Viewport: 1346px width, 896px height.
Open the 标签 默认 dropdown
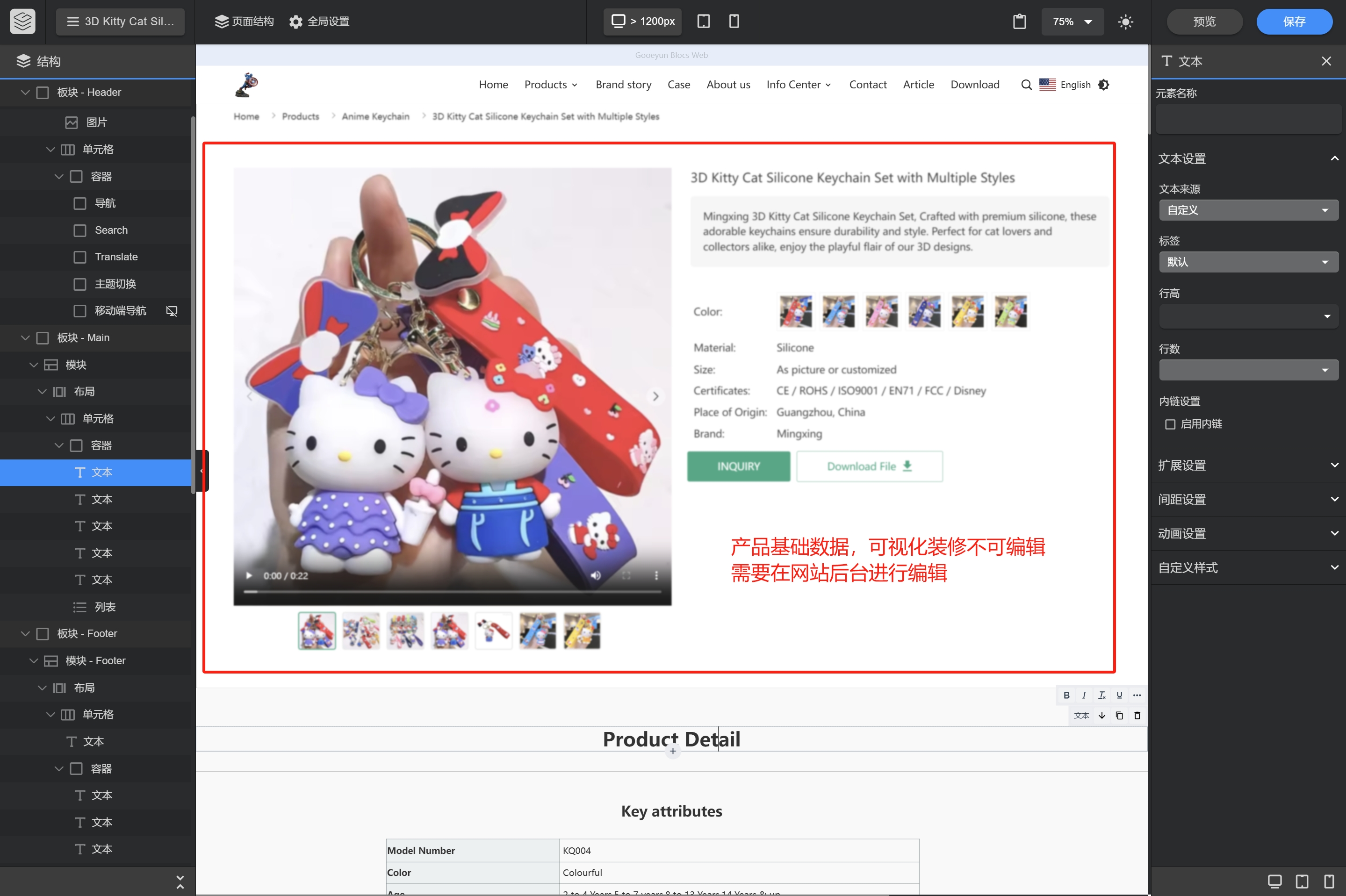[1248, 262]
